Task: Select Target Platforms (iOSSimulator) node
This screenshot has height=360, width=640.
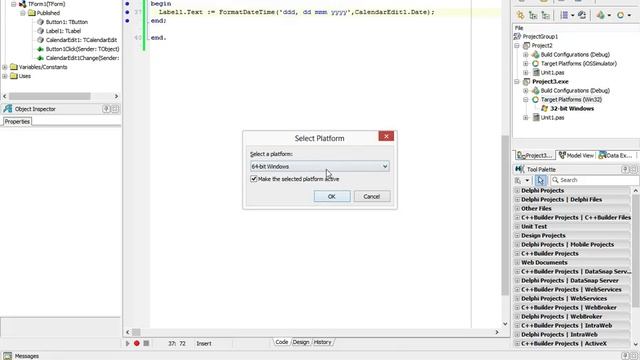Action: coord(578,64)
